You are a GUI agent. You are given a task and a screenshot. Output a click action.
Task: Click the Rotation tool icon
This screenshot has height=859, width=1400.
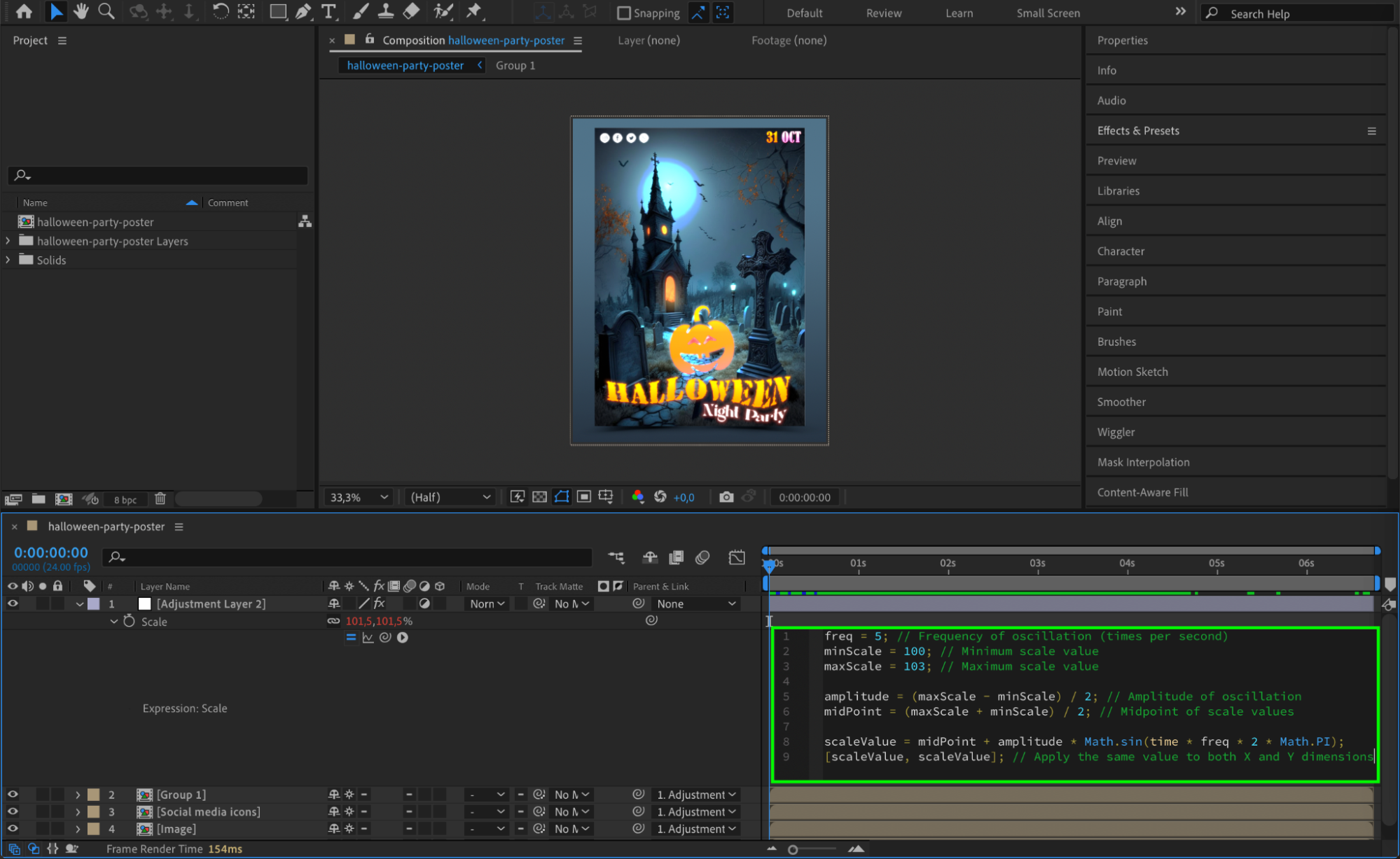point(220,11)
